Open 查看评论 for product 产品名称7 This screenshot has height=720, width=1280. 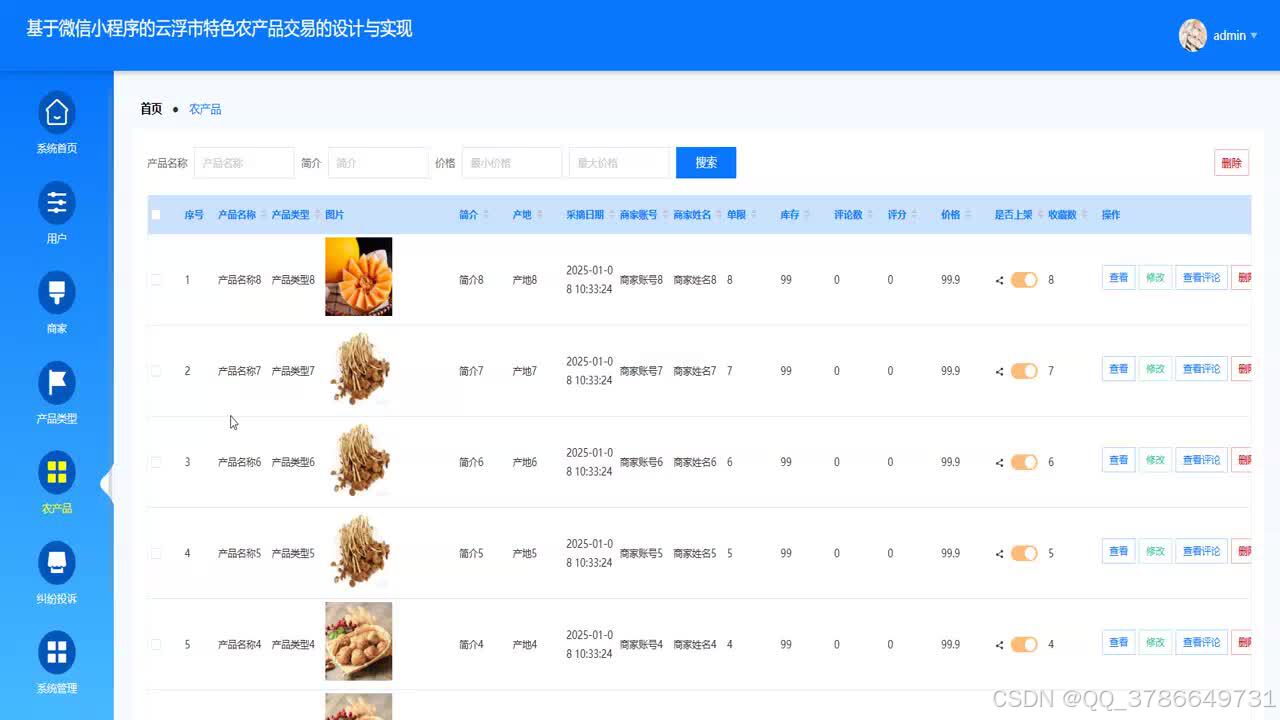click(1201, 369)
